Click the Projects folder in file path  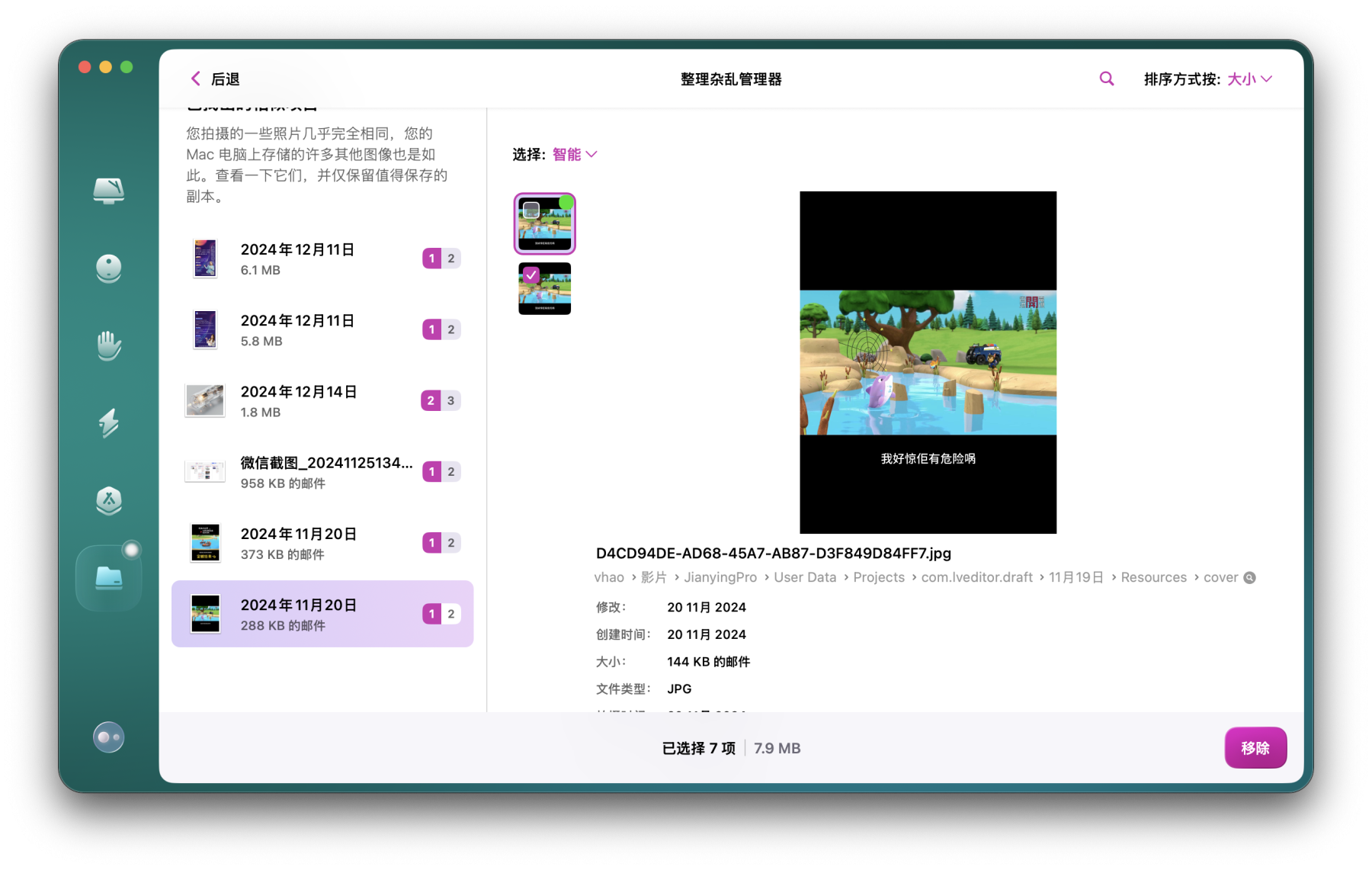click(878, 578)
